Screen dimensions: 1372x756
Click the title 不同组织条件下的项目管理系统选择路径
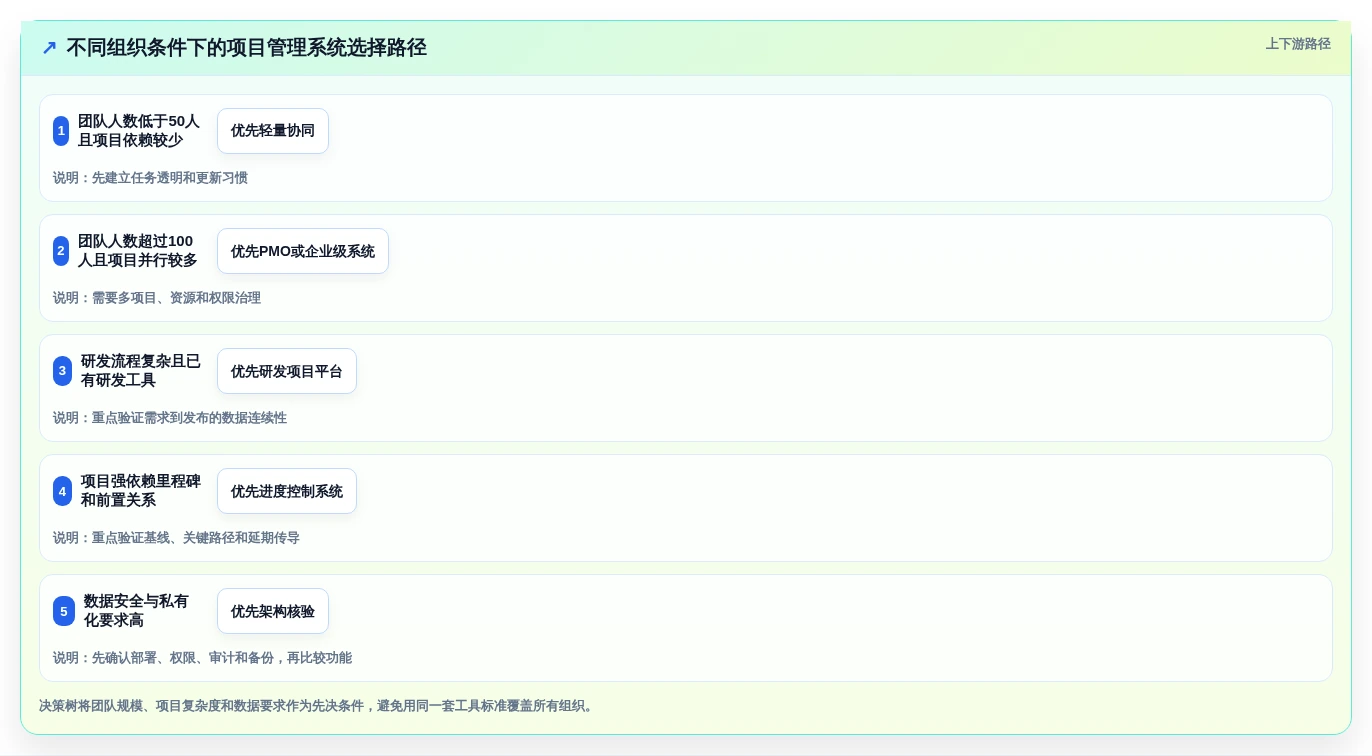coord(246,48)
